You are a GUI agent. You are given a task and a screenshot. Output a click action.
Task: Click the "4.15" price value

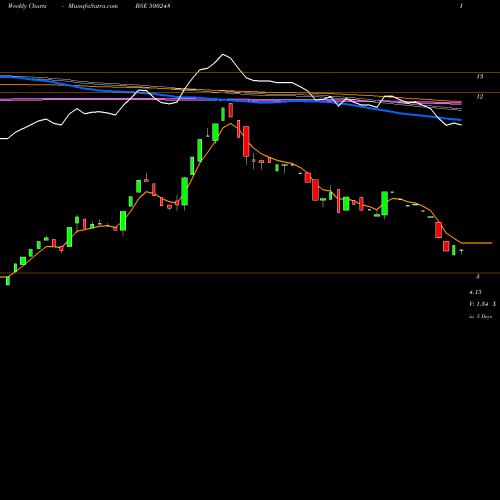475,292
